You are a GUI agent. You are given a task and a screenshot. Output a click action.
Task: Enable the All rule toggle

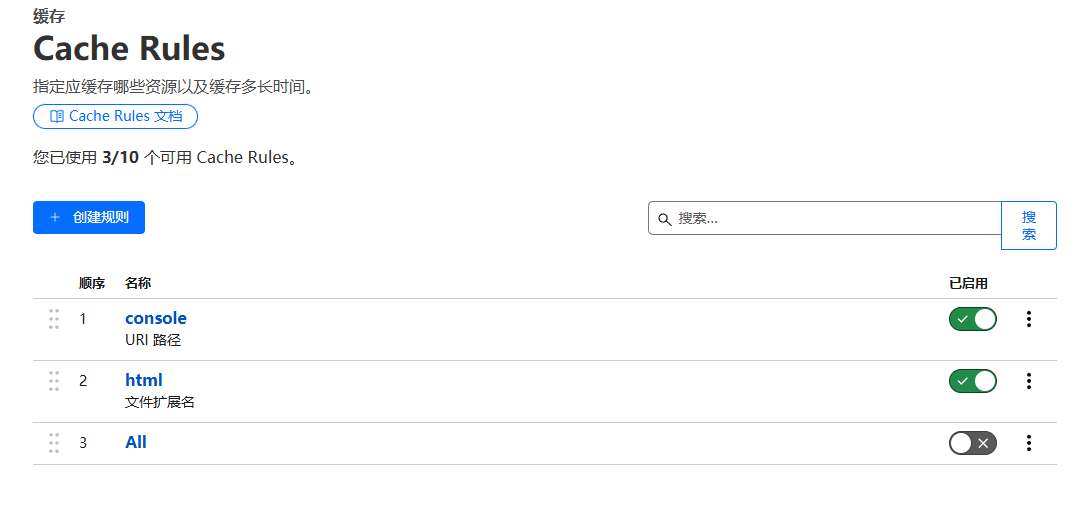click(972, 443)
